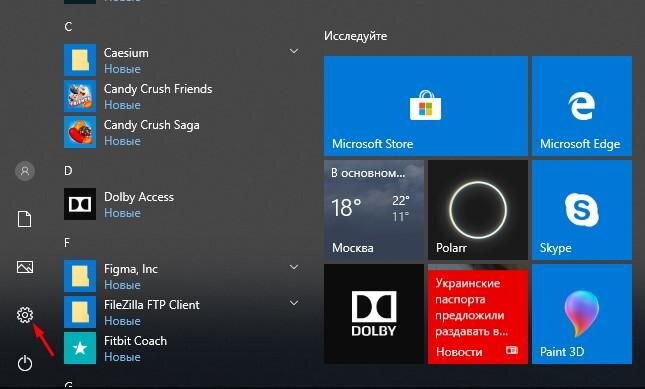Open the Moscow weather tile
The image size is (645, 389).
[x=374, y=210]
